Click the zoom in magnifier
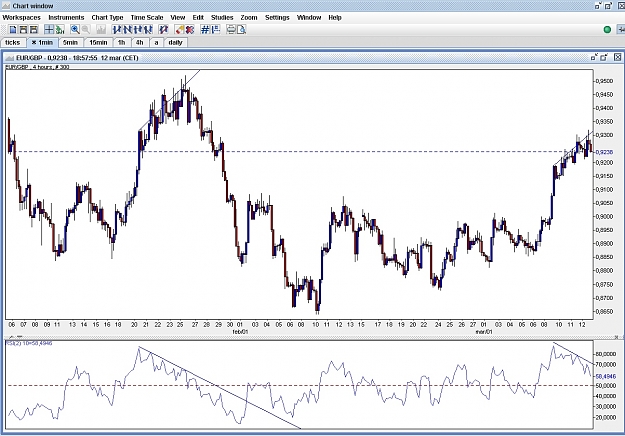This screenshot has height=436, width=625. coord(75,29)
